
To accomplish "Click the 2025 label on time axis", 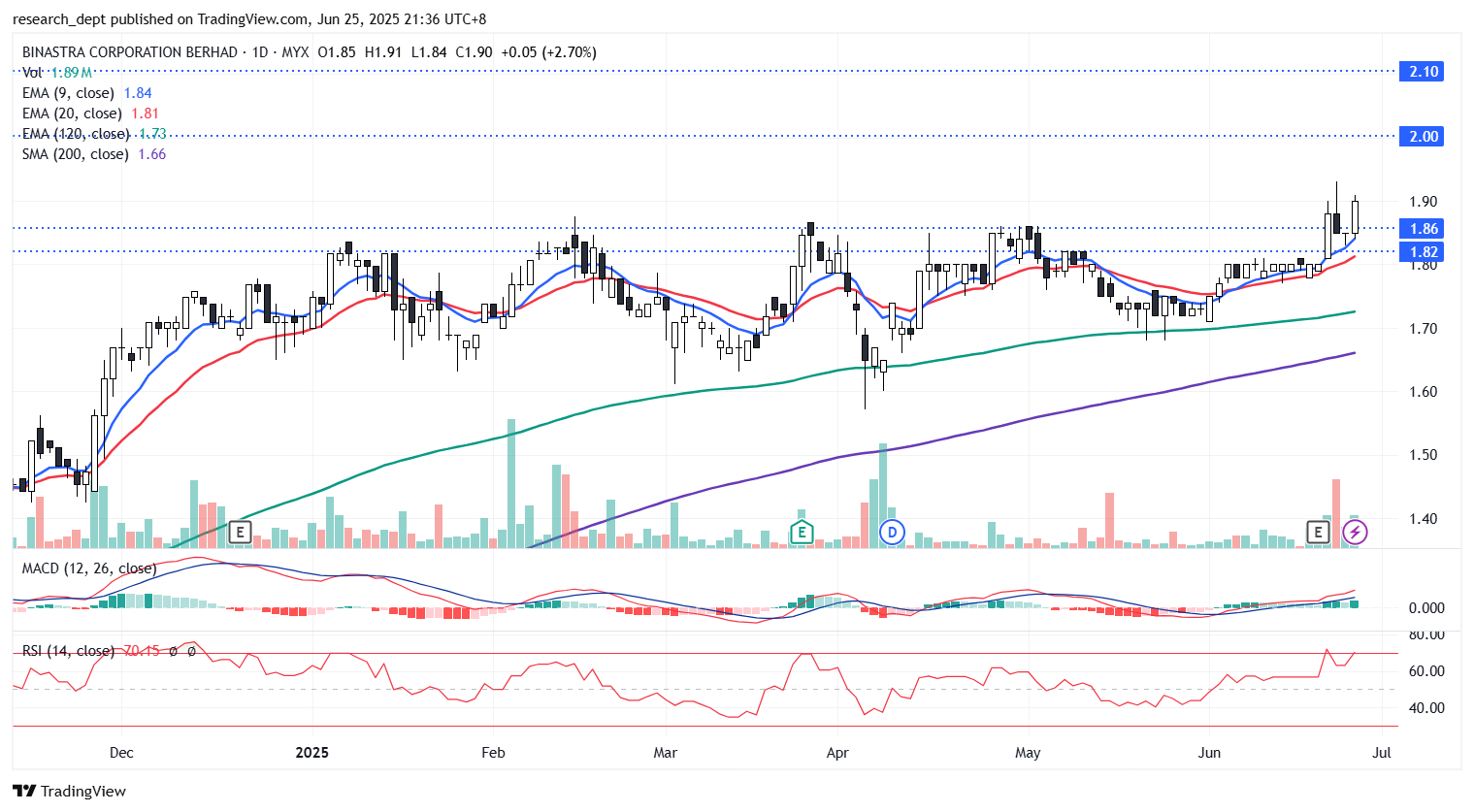I will click(x=312, y=753).
